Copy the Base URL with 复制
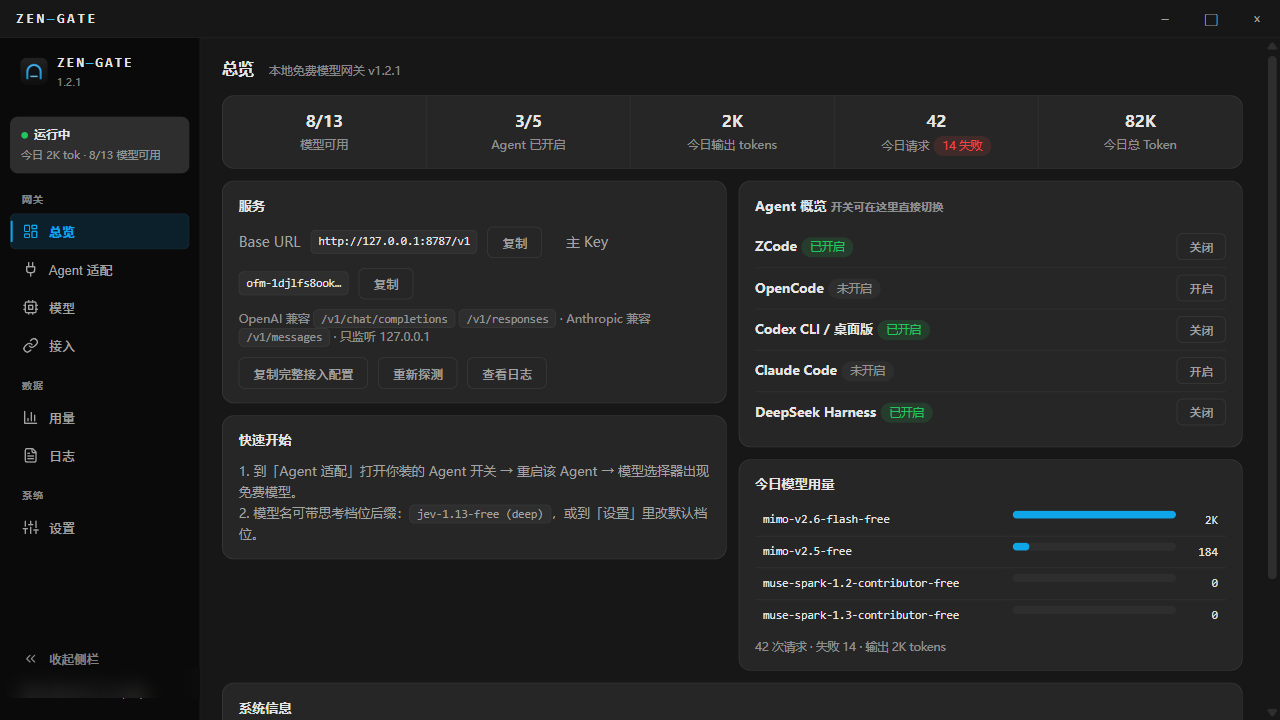The height and width of the screenshot is (720, 1280). tap(514, 242)
